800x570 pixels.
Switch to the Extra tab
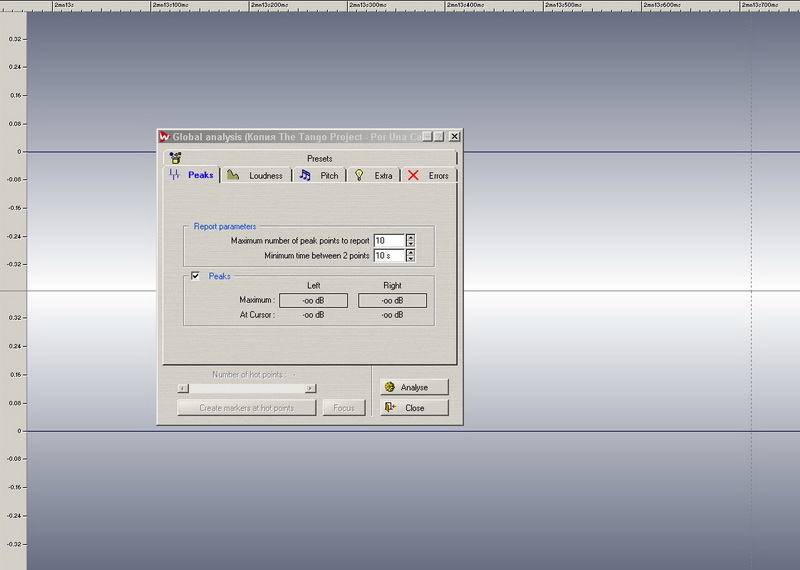[x=374, y=176]
